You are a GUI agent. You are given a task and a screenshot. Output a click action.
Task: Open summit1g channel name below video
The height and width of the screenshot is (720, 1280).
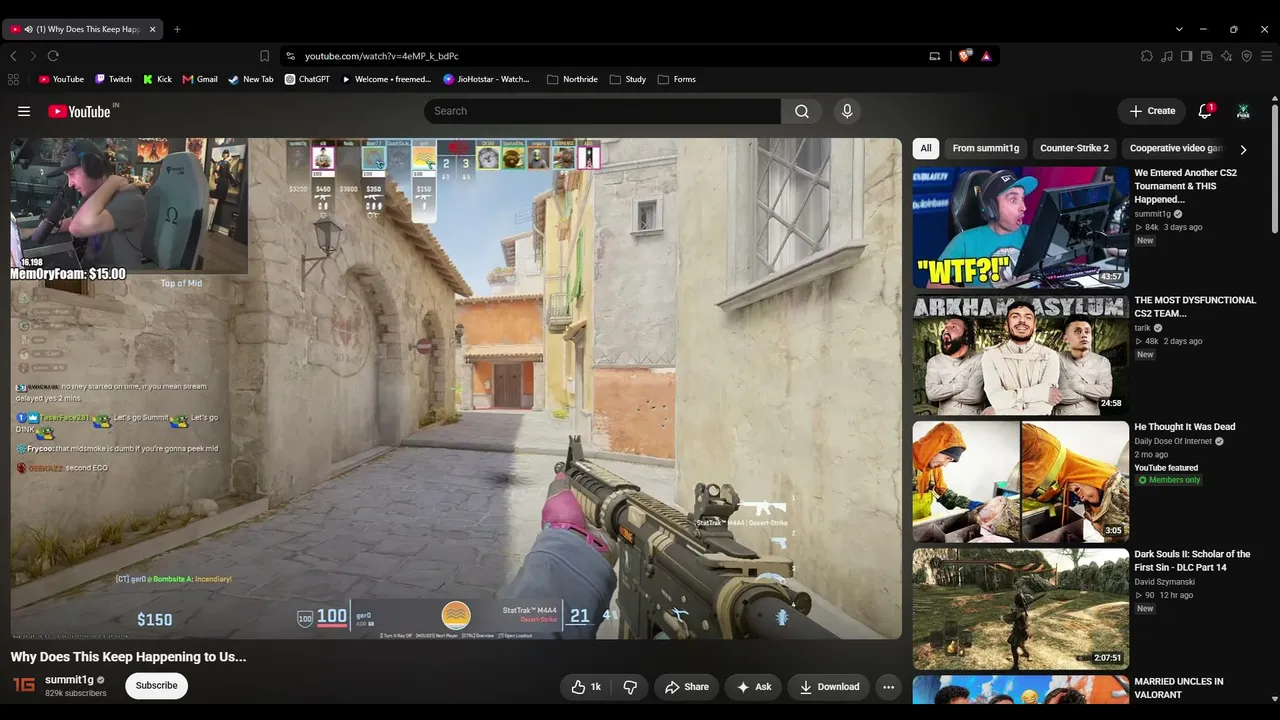[69, 680]
